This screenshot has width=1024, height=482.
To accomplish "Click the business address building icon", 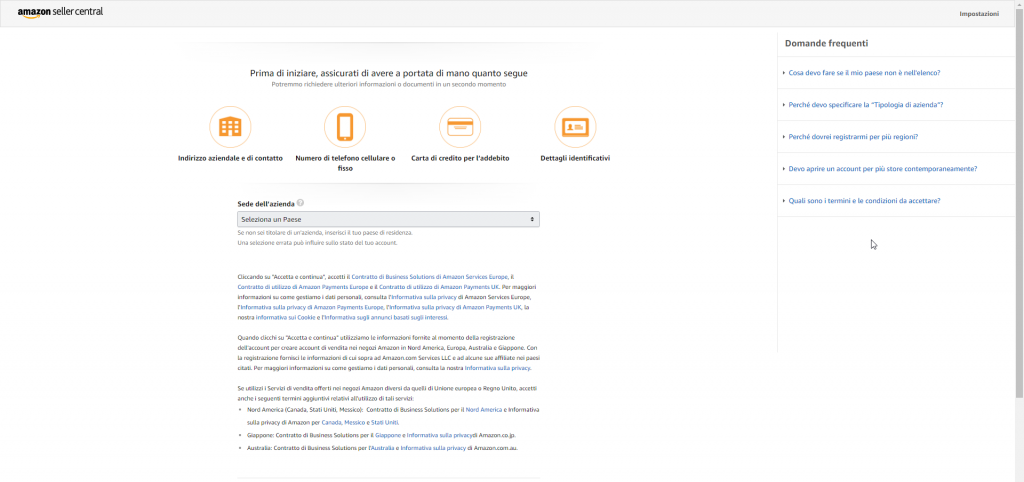I will click(x=230, y=127).
